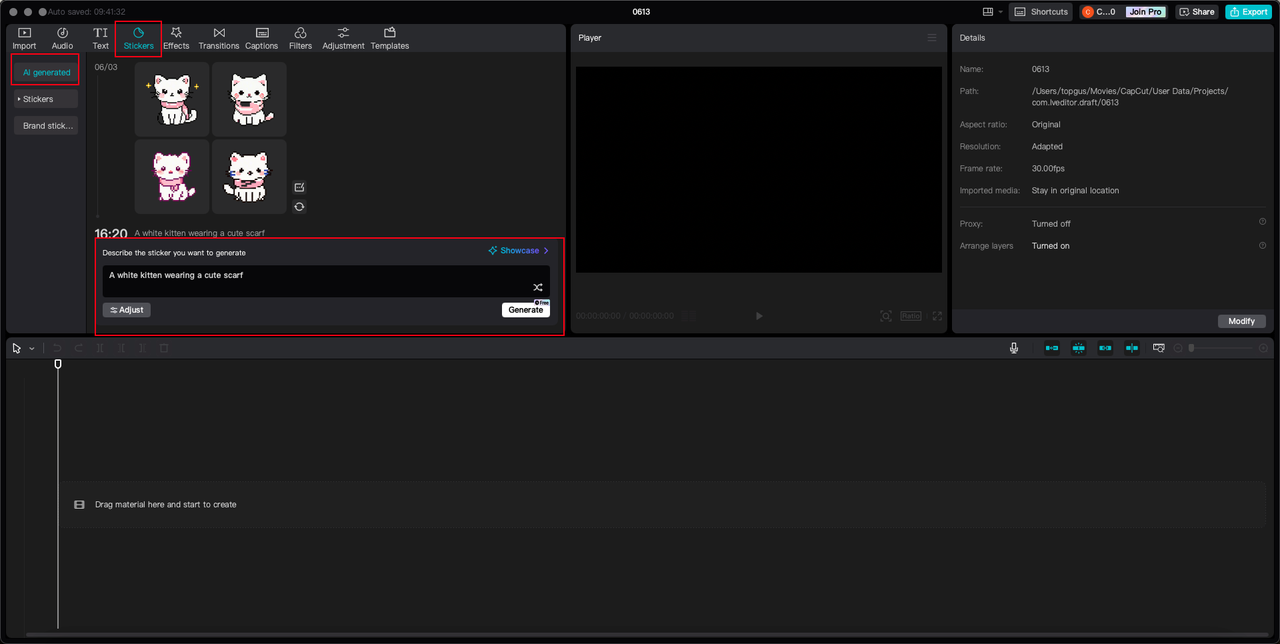The height and width of the screenshot is (644, 1280).
Task: Click the 'Stay in original location' value
Action: (1076, 190)
